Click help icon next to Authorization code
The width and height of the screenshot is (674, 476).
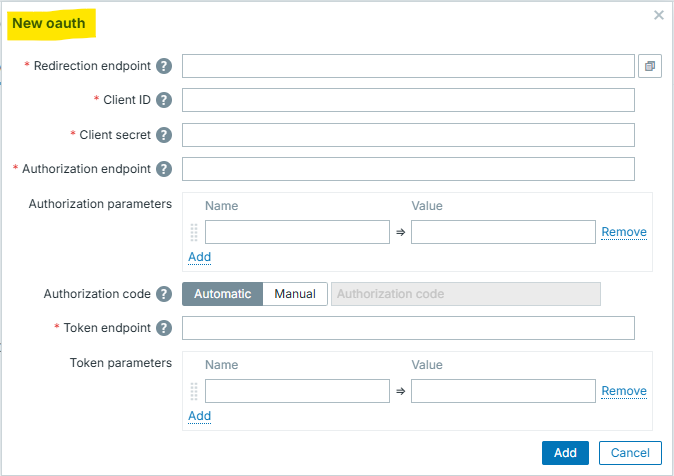[x=164, y=294]
